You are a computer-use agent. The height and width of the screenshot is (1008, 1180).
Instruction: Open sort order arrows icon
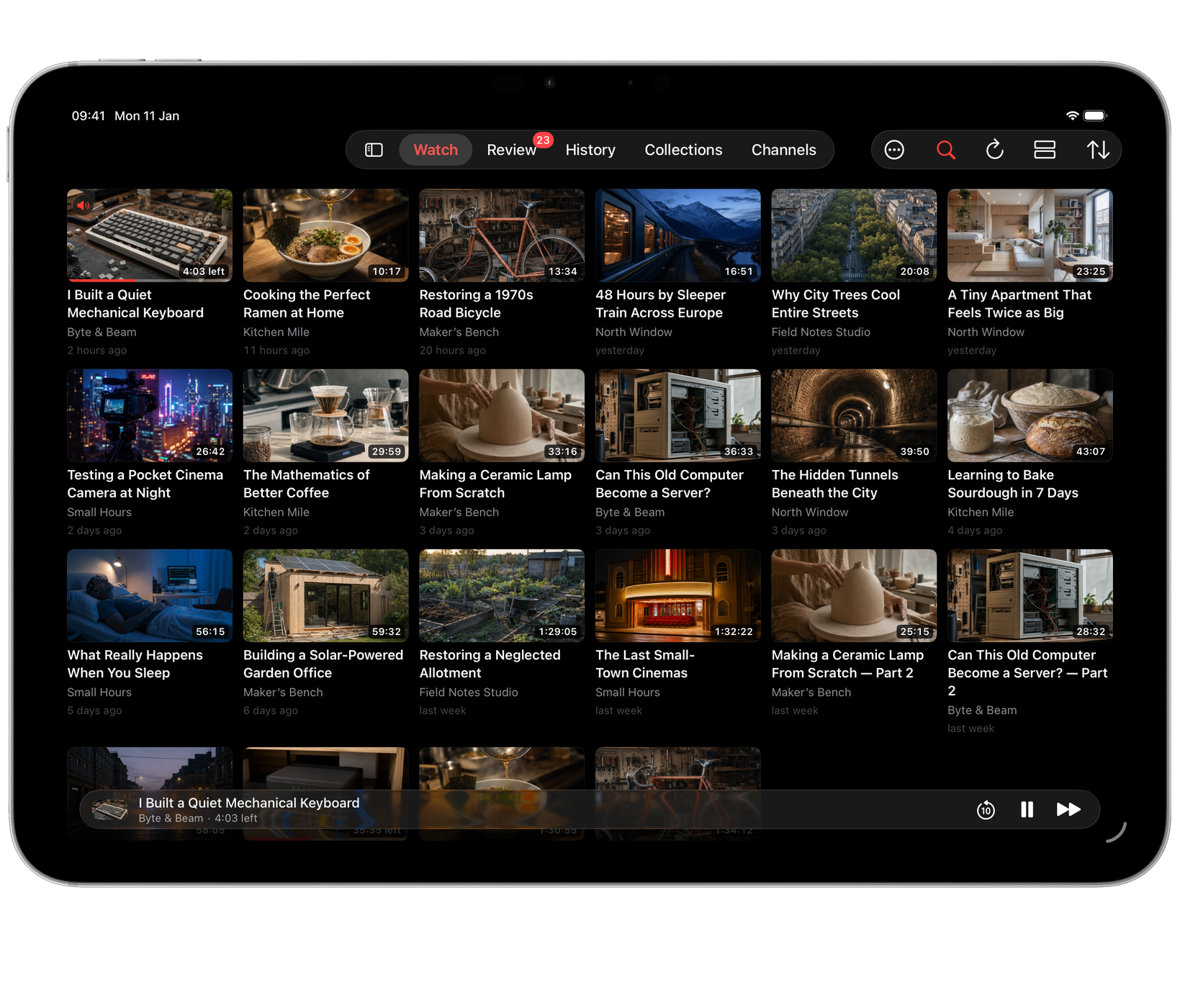[1098, 150]
